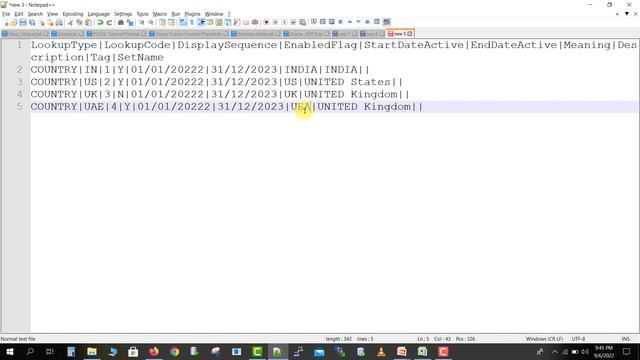Open the Tools menu
Image resolution: width=640 pixels, height=360 pixels.
(x=142, y=14)
